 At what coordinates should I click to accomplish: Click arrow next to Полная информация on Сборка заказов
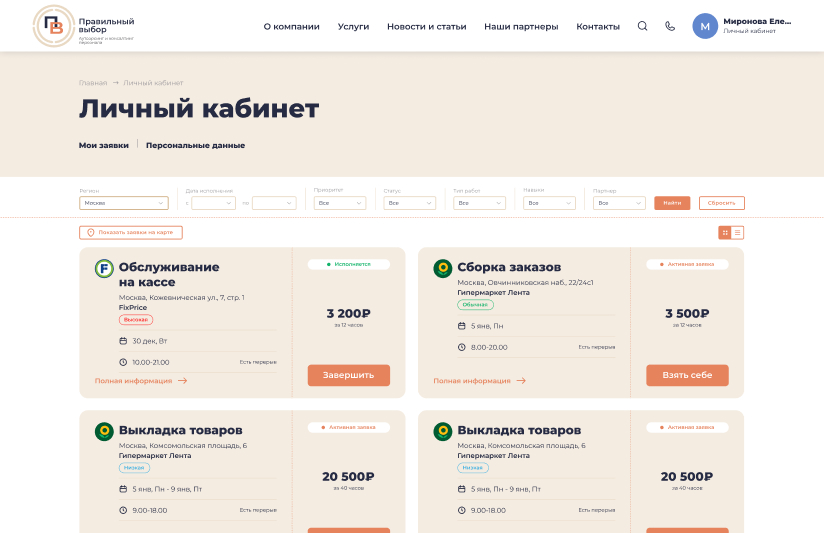521,381
